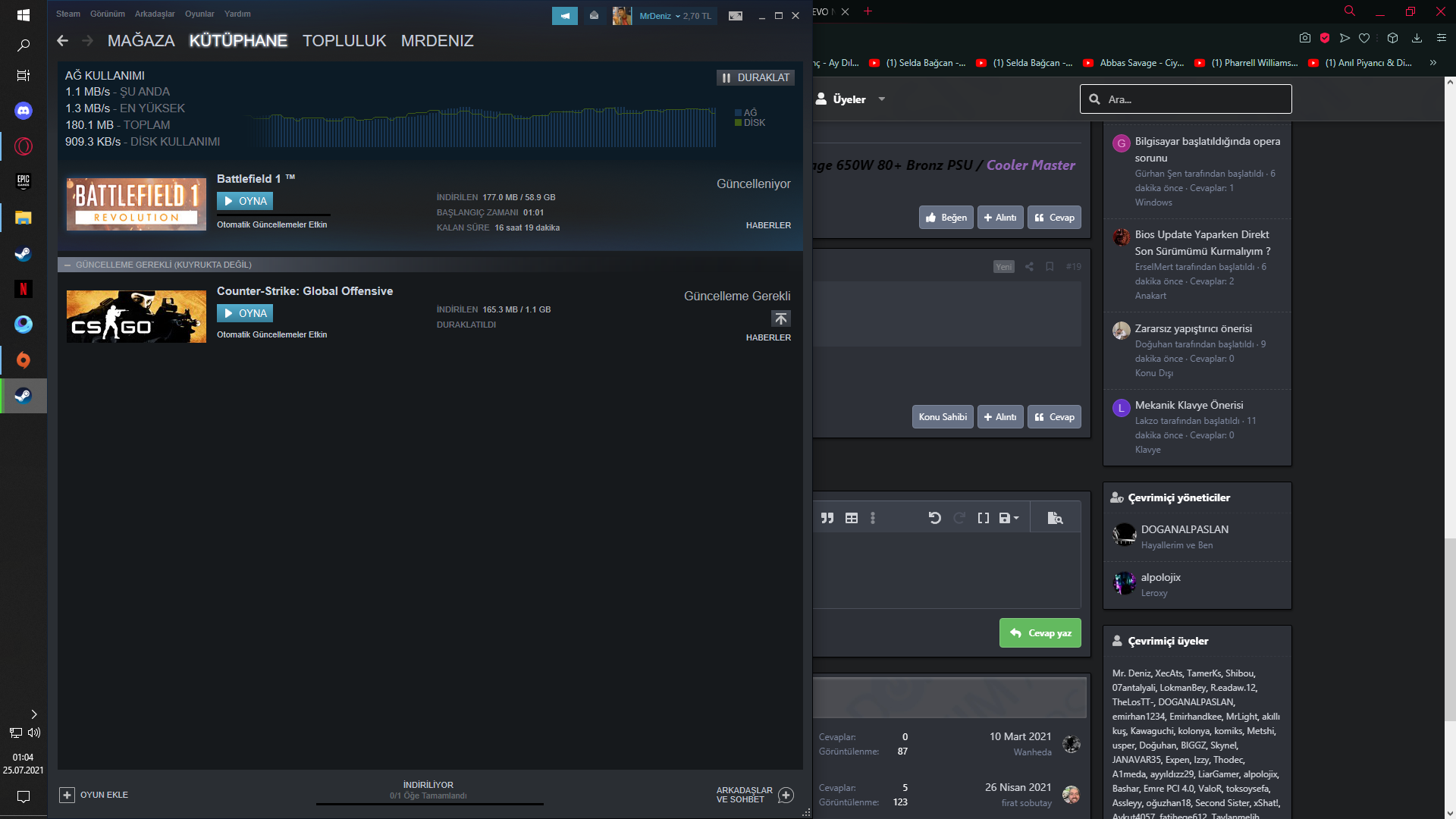Open browser downloads icon
The image size is (1456, 819).
1417,38
